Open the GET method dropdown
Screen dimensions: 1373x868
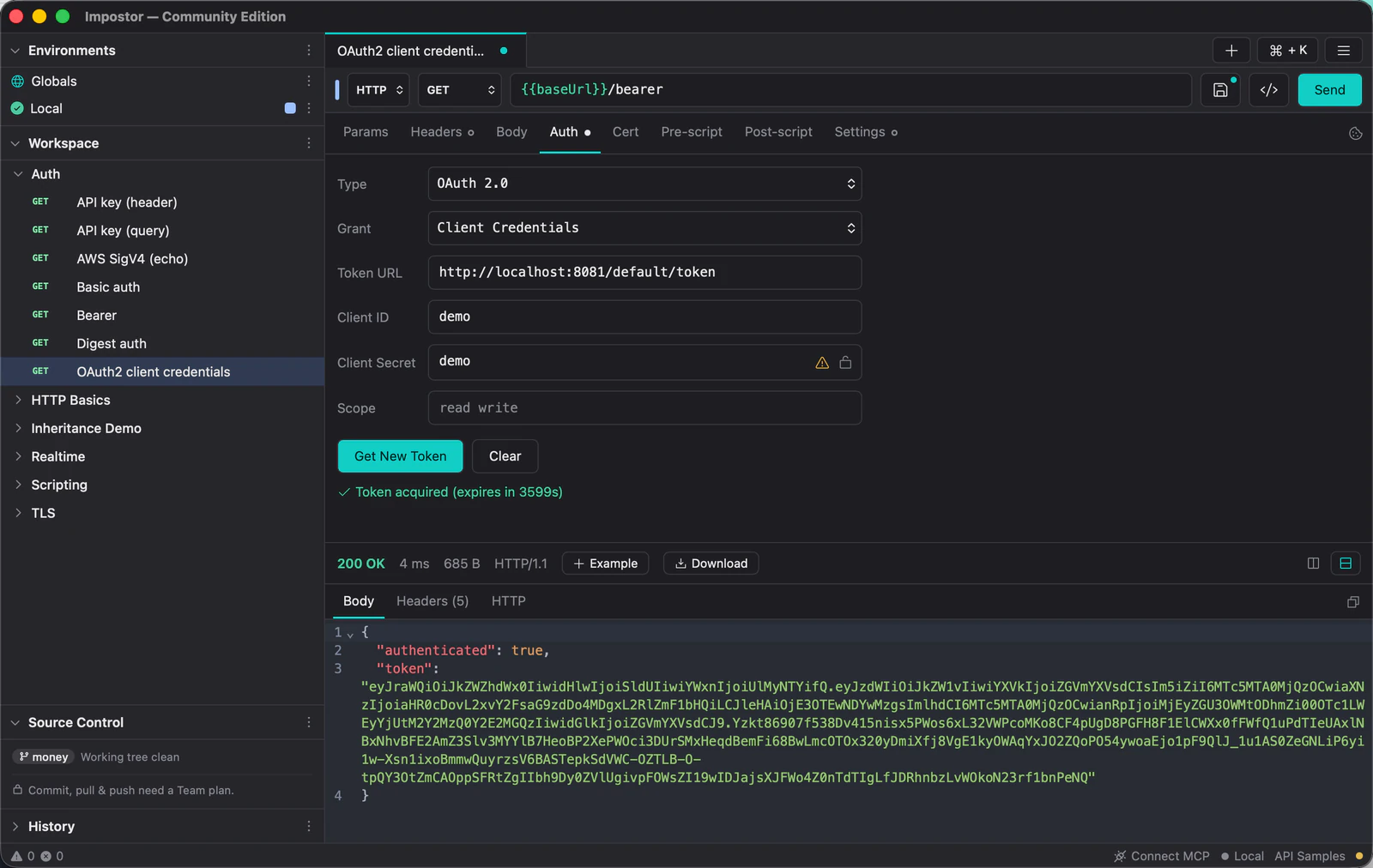[x=460, y=90]
